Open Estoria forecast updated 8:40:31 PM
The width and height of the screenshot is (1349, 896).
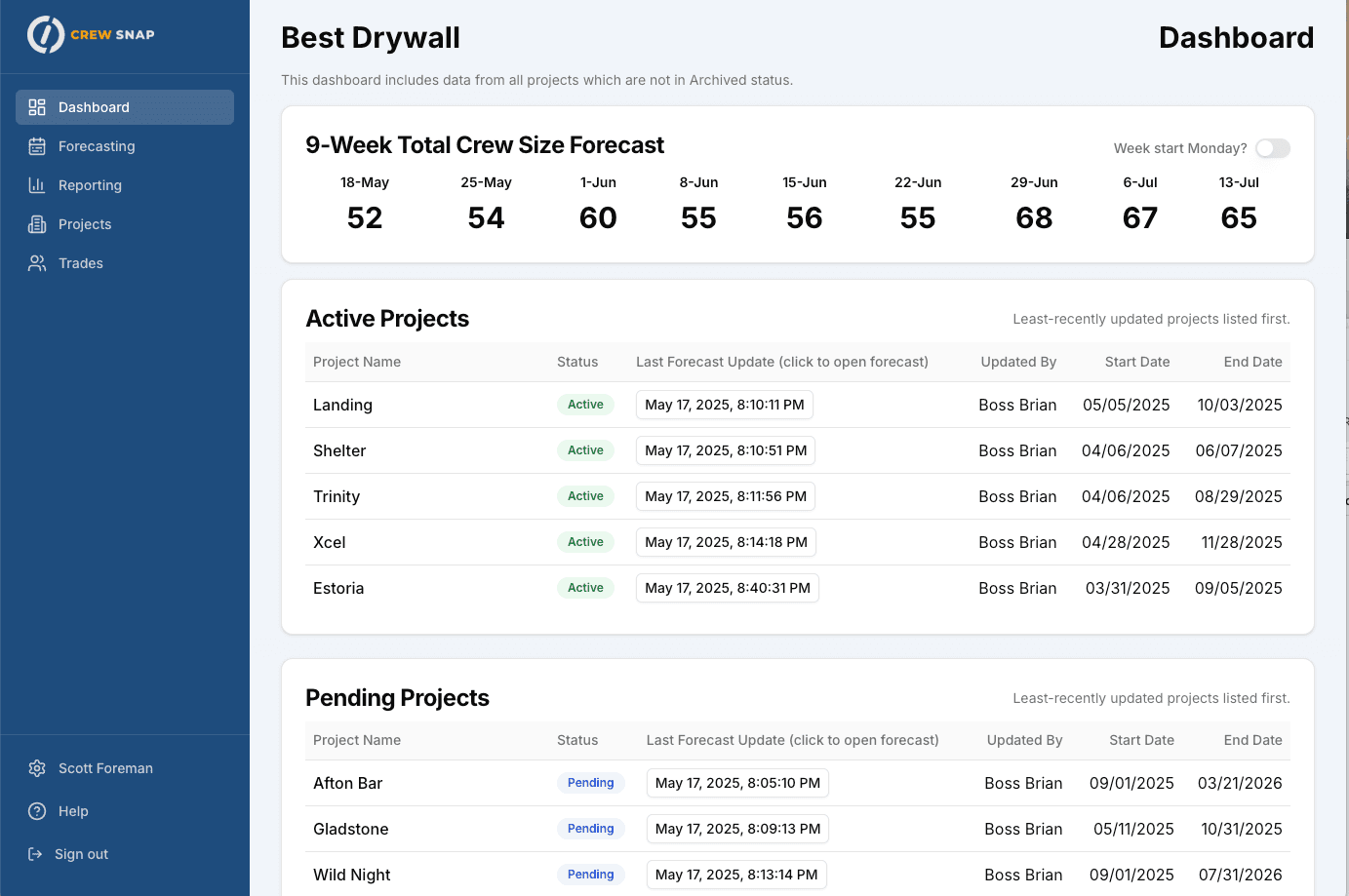[728, 588]
